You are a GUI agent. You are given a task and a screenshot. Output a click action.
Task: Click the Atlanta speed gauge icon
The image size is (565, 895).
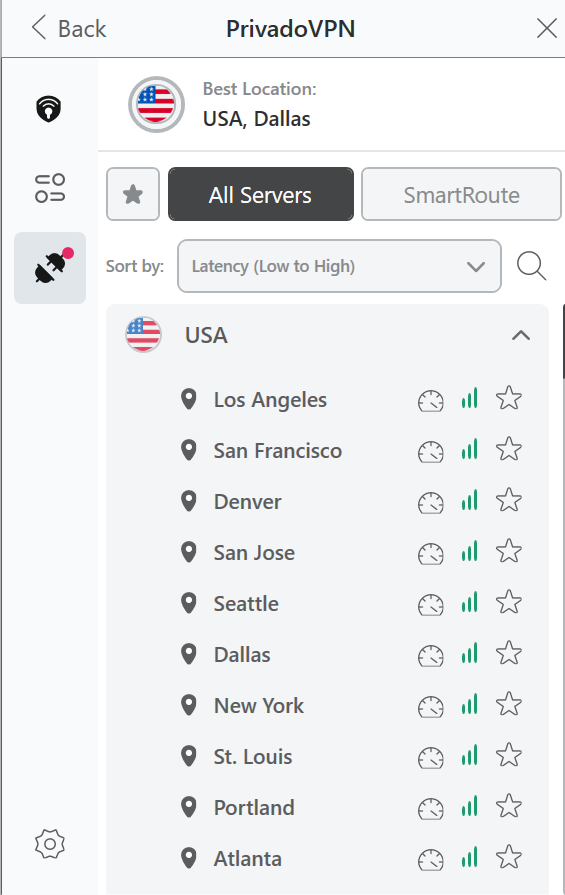pyautogui.click(x=431, y=860)
